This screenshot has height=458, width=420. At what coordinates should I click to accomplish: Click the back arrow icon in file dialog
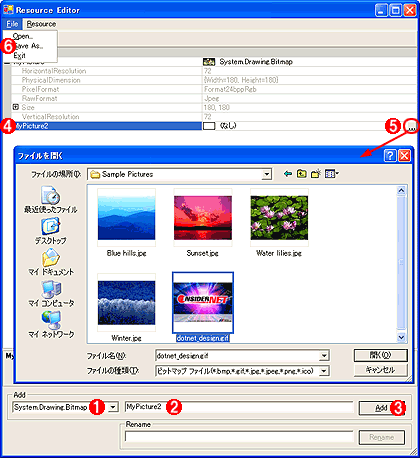tap(288, 174)
